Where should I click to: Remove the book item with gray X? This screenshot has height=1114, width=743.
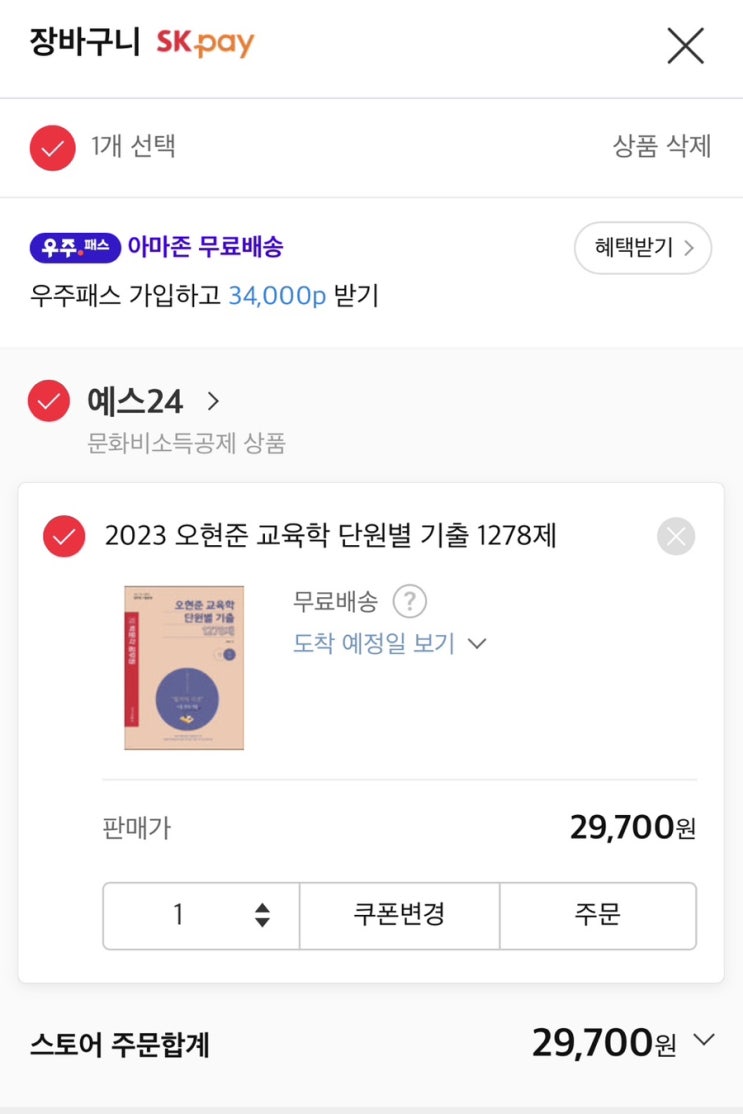click(x=676, y=537)
